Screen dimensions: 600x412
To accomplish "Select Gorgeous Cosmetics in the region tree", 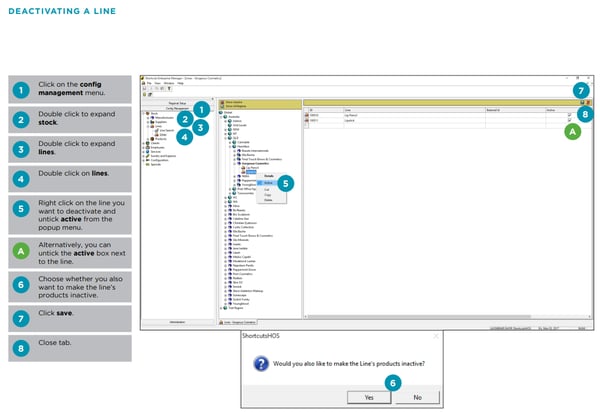I will [x=255, y=163].
